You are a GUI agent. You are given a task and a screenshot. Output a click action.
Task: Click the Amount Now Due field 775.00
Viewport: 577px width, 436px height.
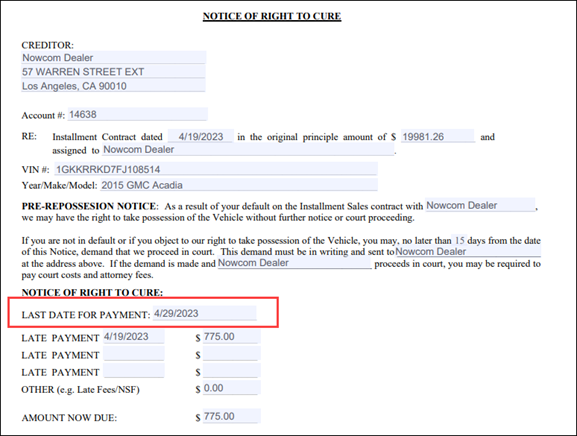[231, 416]
